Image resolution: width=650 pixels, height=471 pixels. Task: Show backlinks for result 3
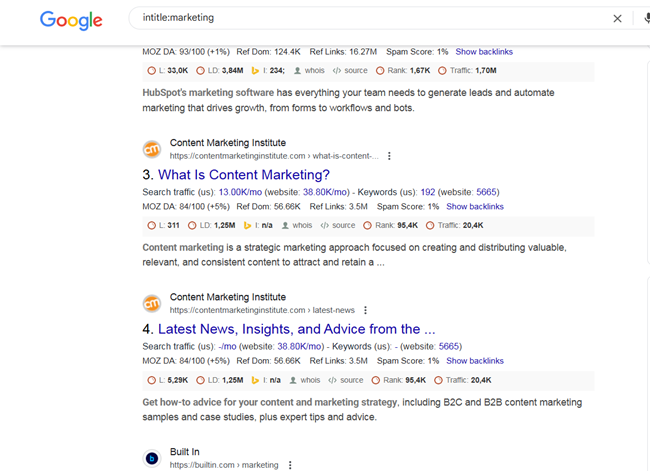pyautogui.click(x=475, y=206)
